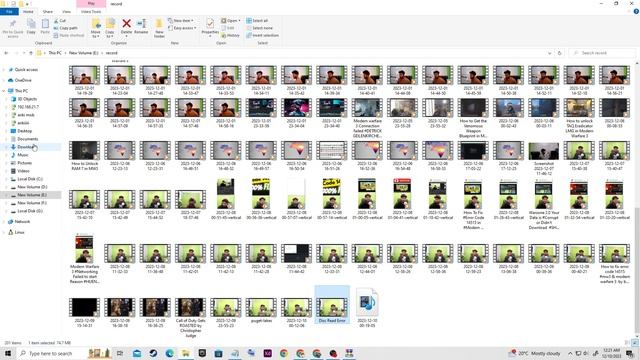The image size is (640, 360).
Task: Click the Play contextual tab header
Action: pyautogui.click(x=91, y=4)
